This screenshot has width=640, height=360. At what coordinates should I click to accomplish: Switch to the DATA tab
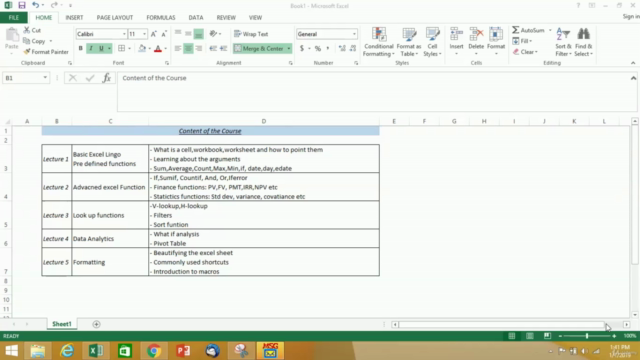coord(196,18)
